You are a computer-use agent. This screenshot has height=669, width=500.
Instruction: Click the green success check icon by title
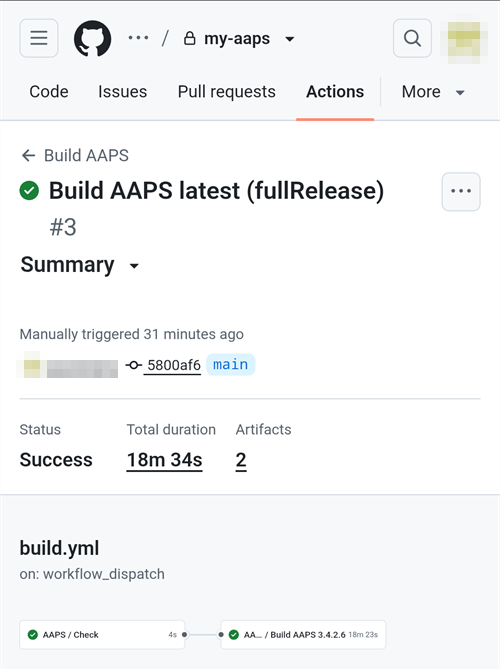(29, 190)
